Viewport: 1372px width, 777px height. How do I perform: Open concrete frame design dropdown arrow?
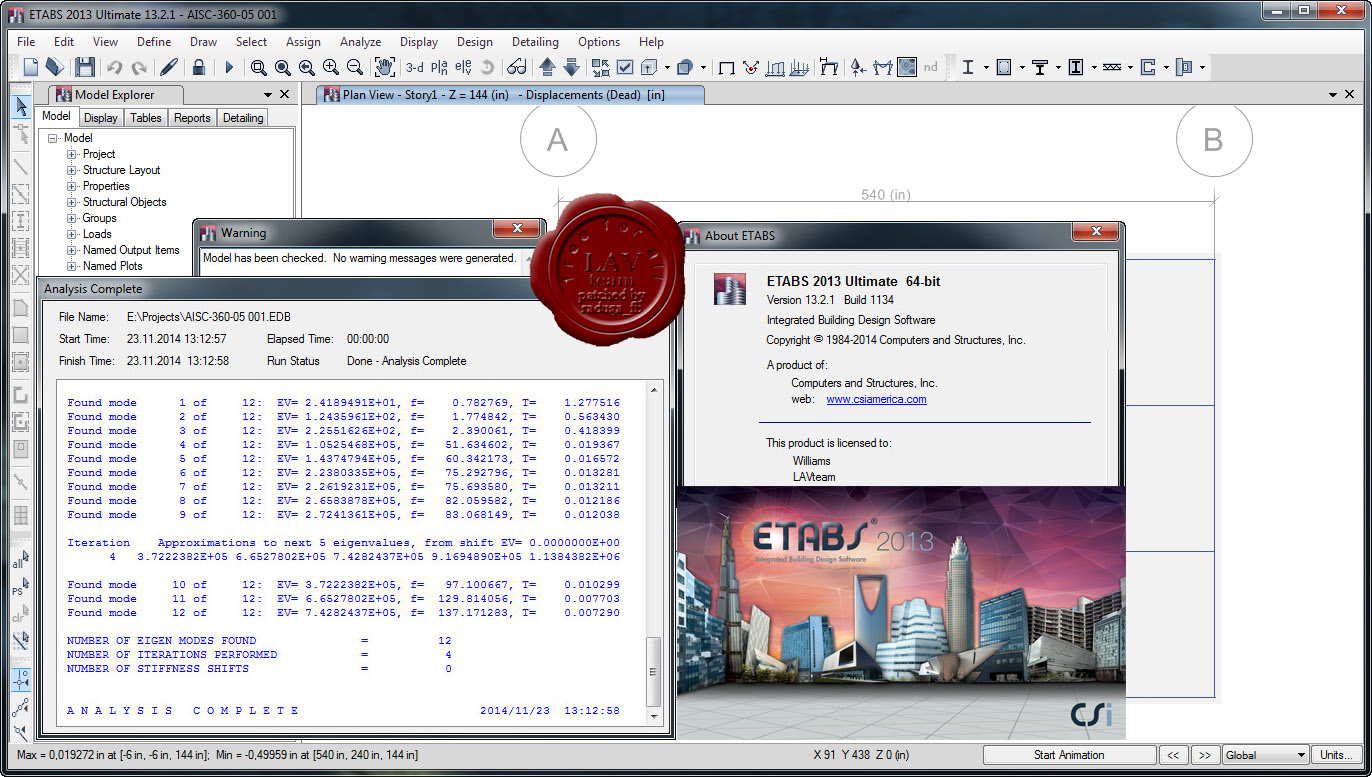tap(1022, 68)
